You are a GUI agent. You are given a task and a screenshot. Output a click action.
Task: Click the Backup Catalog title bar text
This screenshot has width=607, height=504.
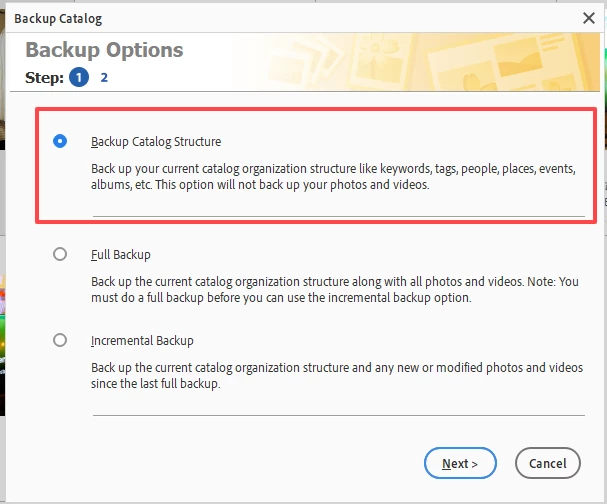pos(58,18)
